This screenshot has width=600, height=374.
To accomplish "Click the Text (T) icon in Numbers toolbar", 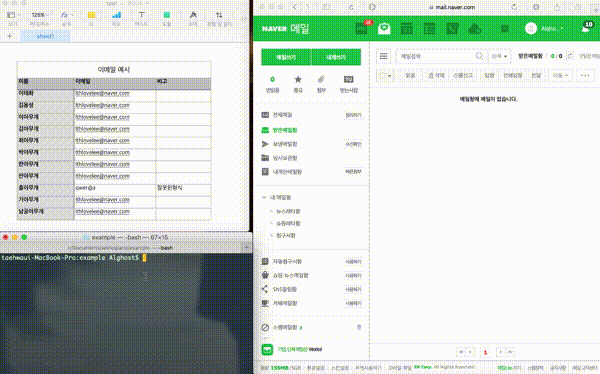I will point(141,15).
